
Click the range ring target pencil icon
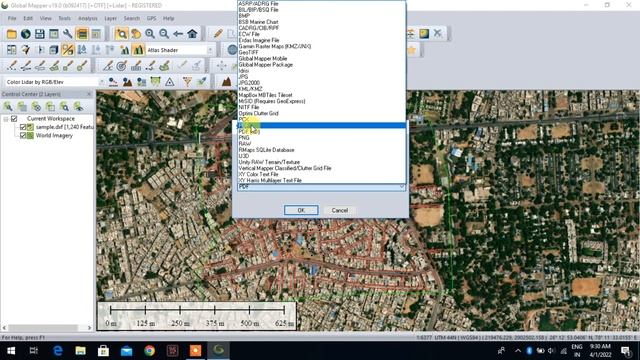pos(121,66)
